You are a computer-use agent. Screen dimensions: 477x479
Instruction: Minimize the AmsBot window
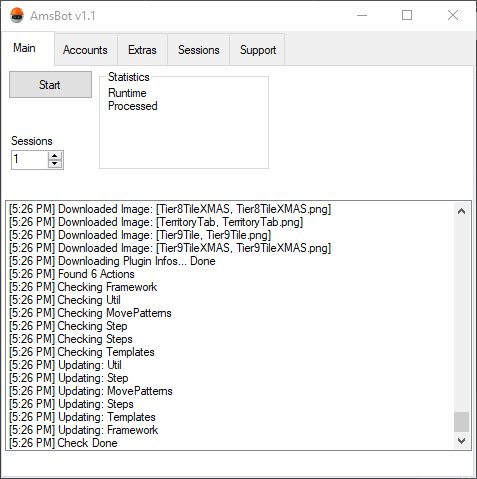click(362, 15)
